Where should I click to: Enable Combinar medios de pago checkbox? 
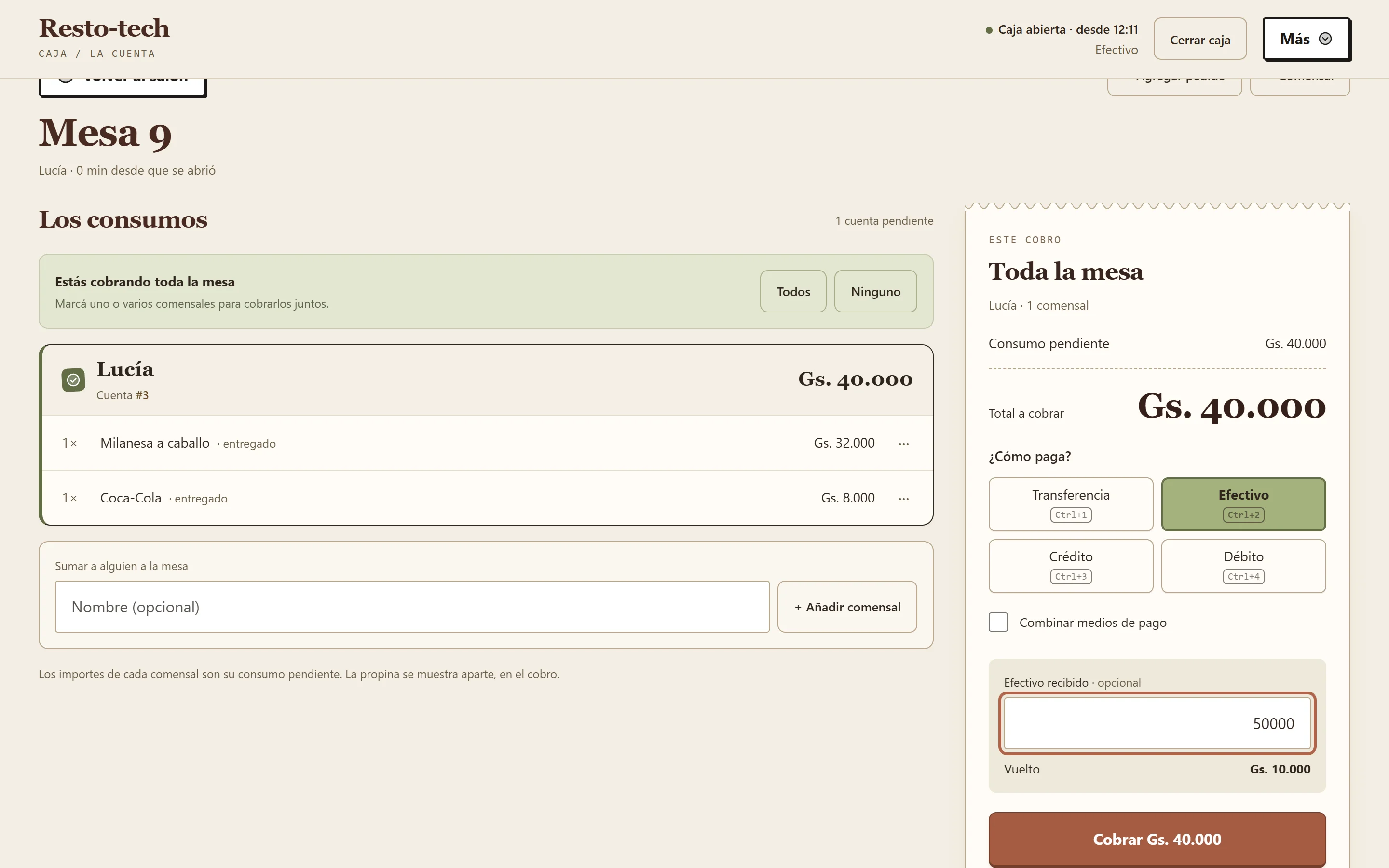point(998,622)
